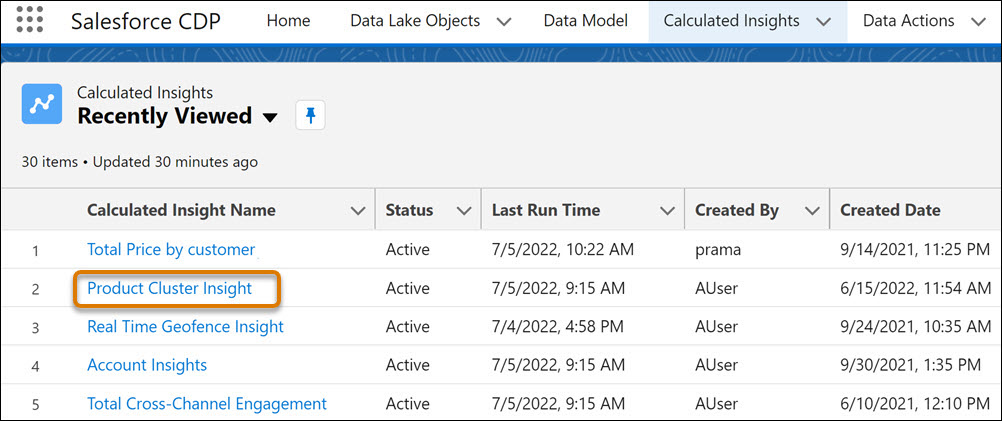
Task: Open the Total Cross-Channel Engagement link
Action: (207, 404)
